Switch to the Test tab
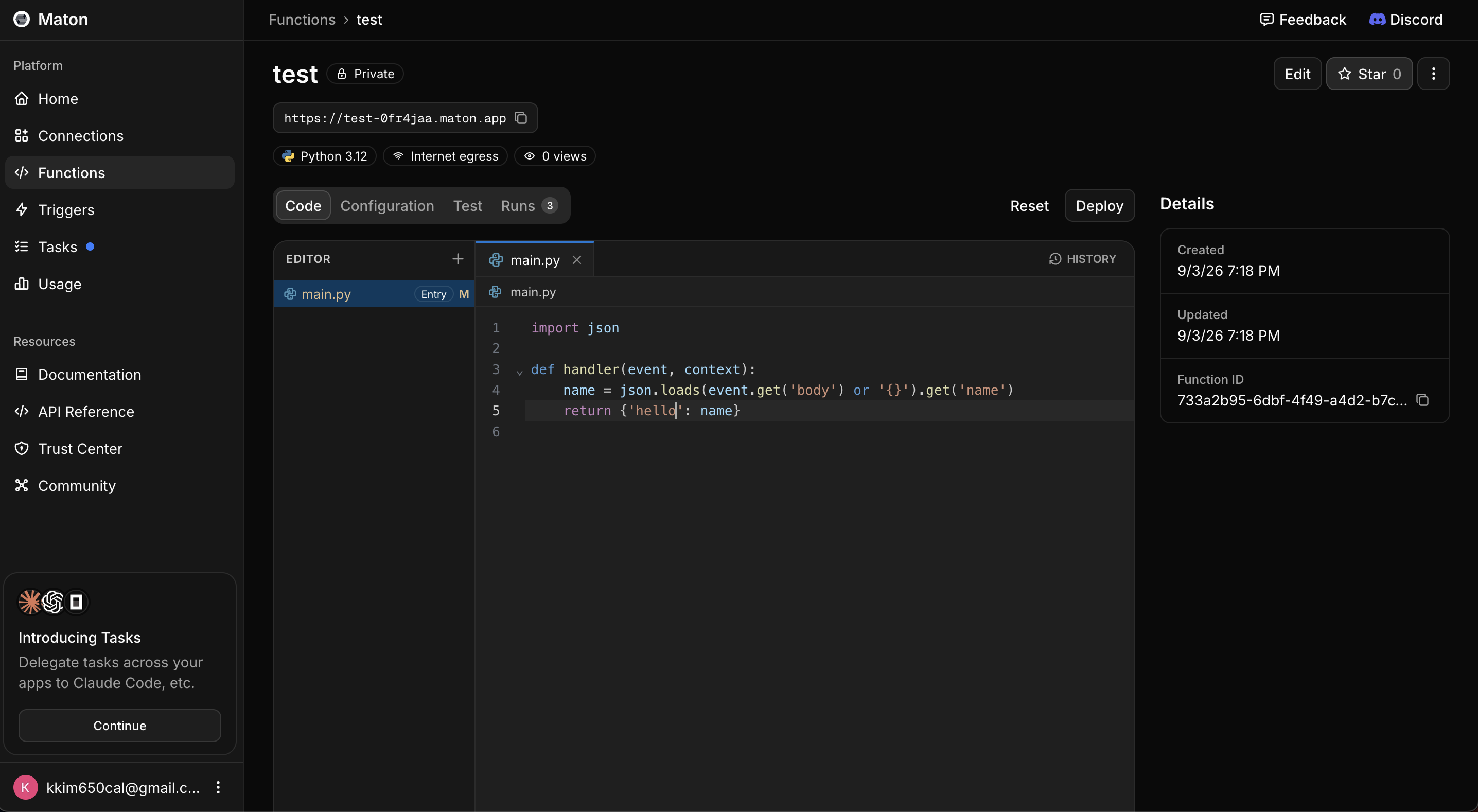This screenshot has width=1478, height=812. [x=468, y=205]
